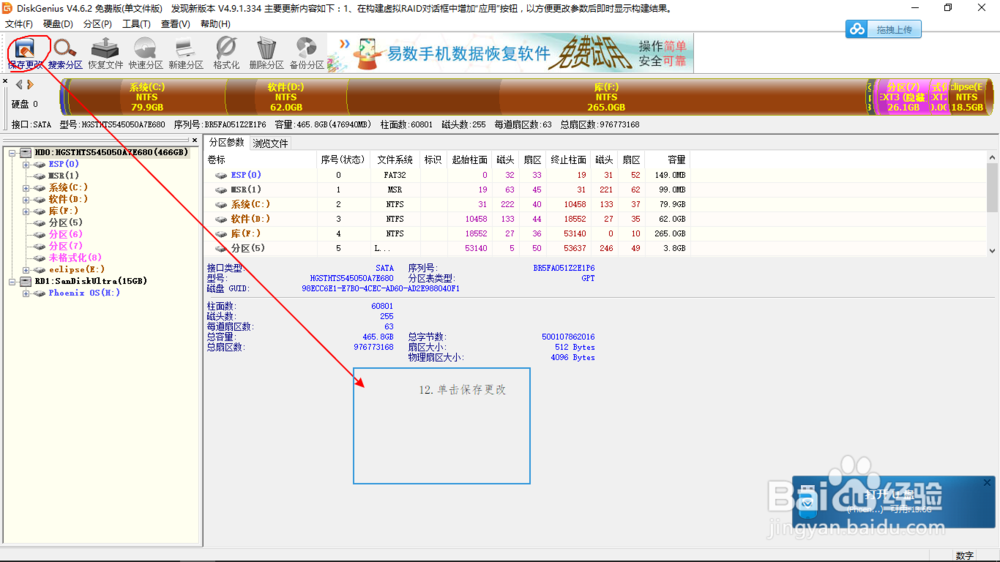This screenshot has height=562, width=1000.
Task: Open the Backup Partition (备份分区) tool
Action: pos(307,54)
